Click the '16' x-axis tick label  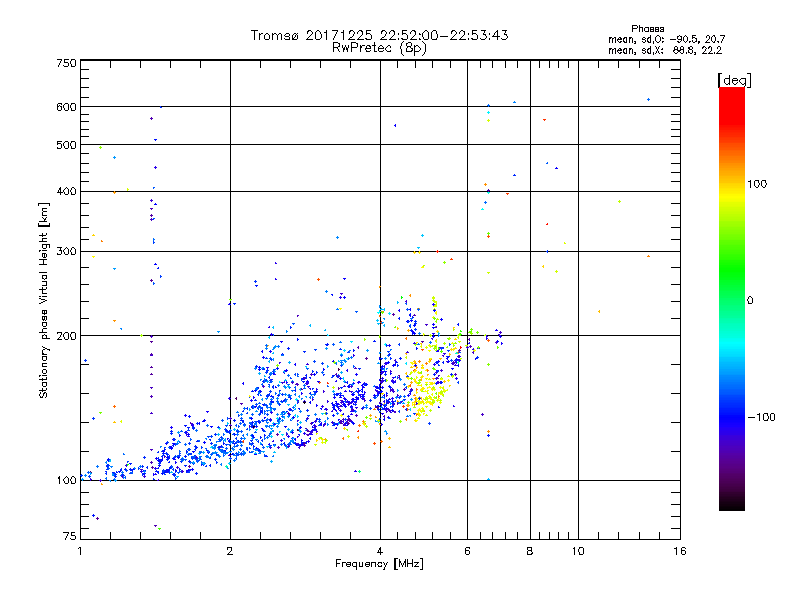click(x=680, y=551)
